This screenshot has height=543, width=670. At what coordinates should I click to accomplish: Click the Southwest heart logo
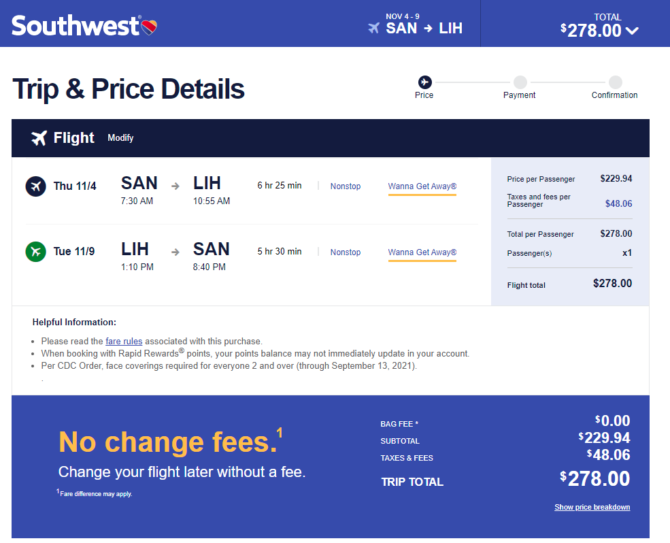[149, 27]
